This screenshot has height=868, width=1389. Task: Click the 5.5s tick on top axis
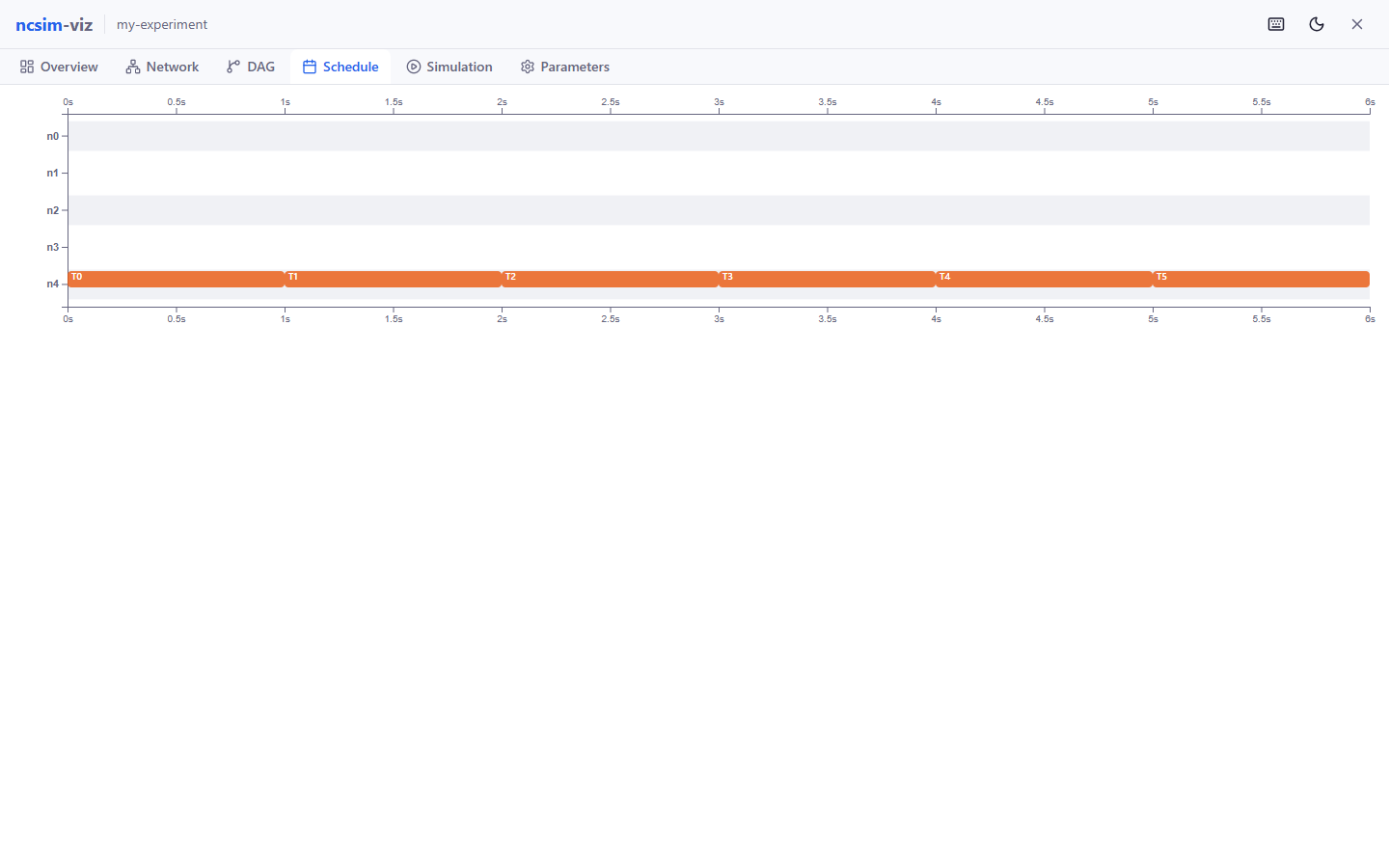(x=1262, y=102)
